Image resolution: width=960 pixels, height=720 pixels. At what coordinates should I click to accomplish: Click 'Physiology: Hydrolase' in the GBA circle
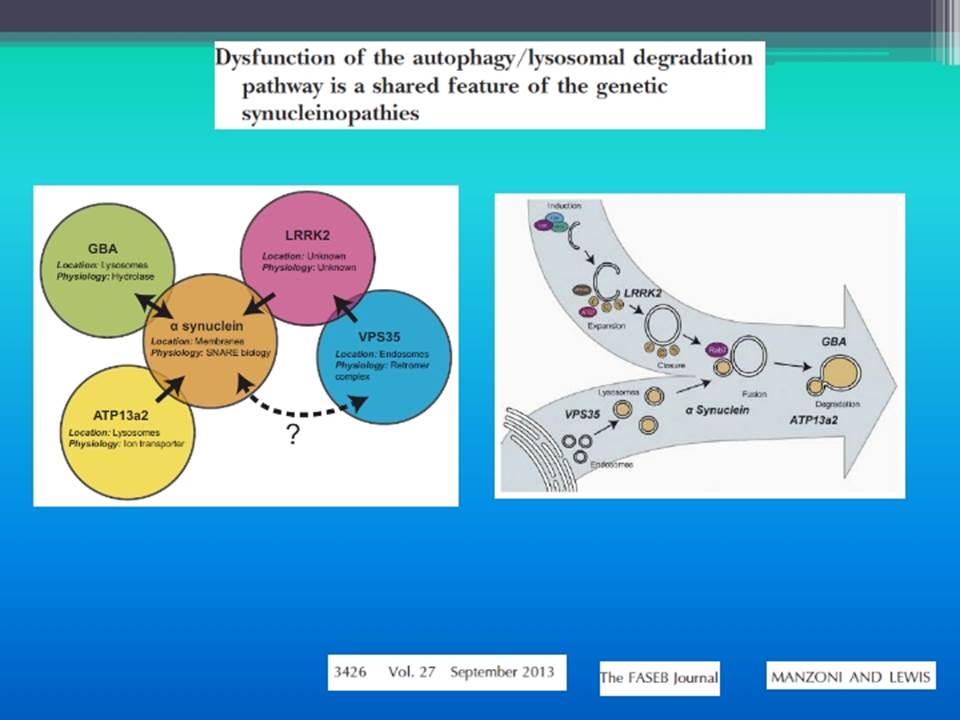pos(105,277)
